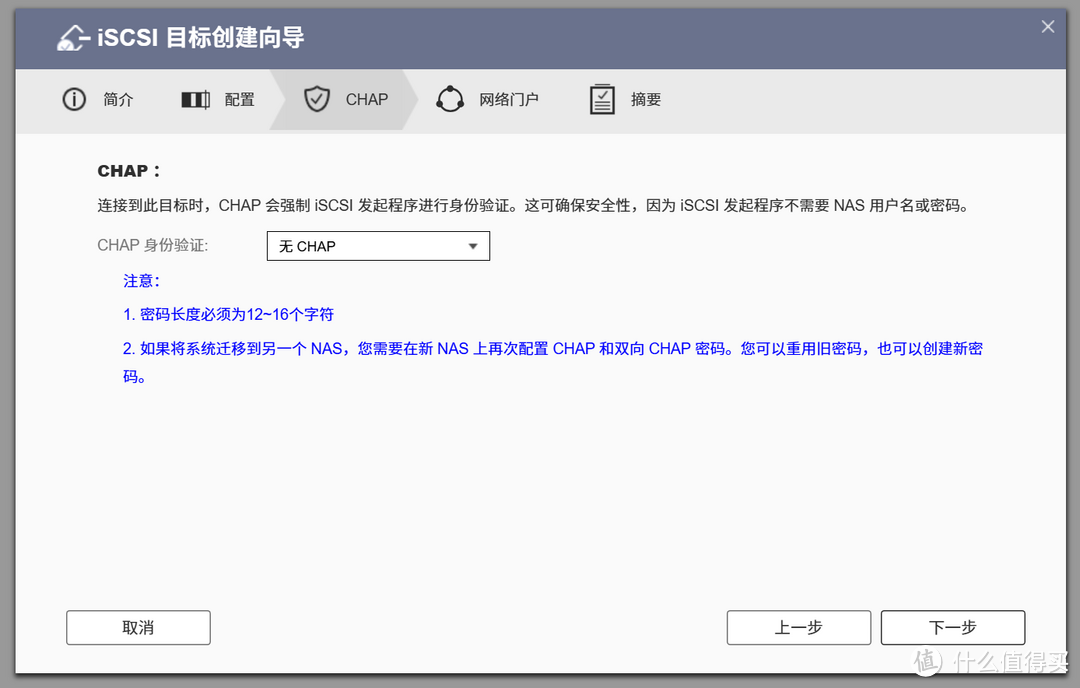This screenshot has height=688, width=1080.
Task: Click the 上一步 button
Action: [x=798, y=627]
